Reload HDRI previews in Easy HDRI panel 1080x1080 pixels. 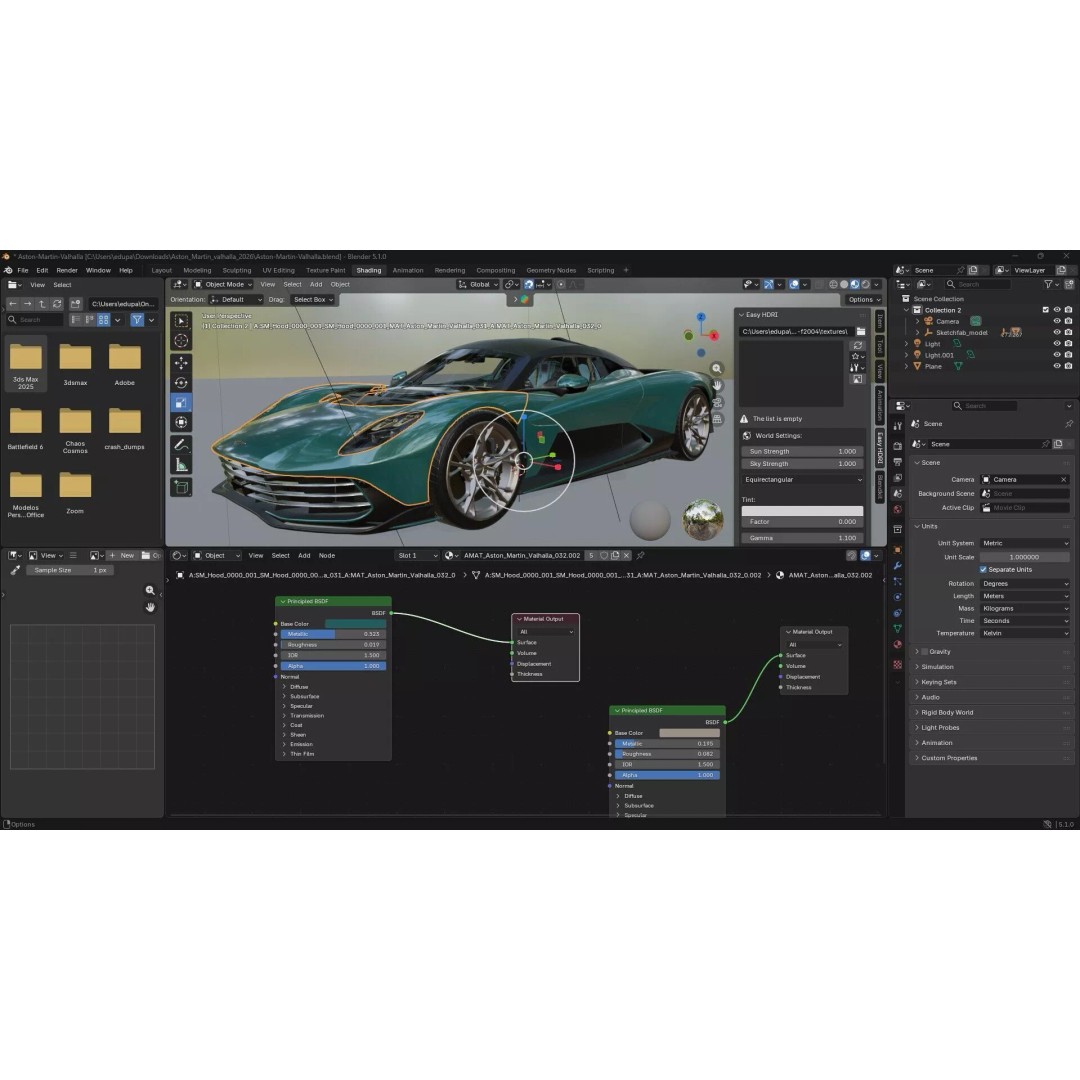858,345
